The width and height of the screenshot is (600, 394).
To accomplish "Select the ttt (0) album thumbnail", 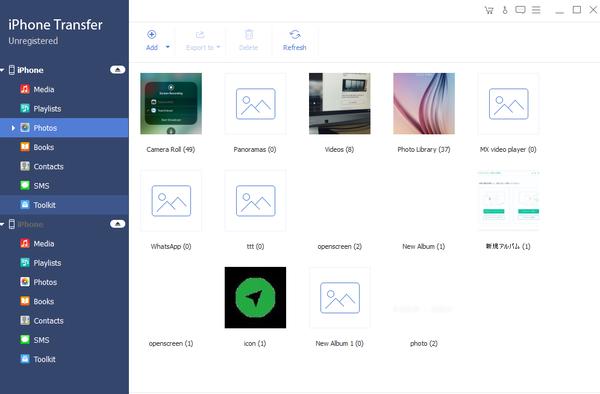I will click(255, 201).
